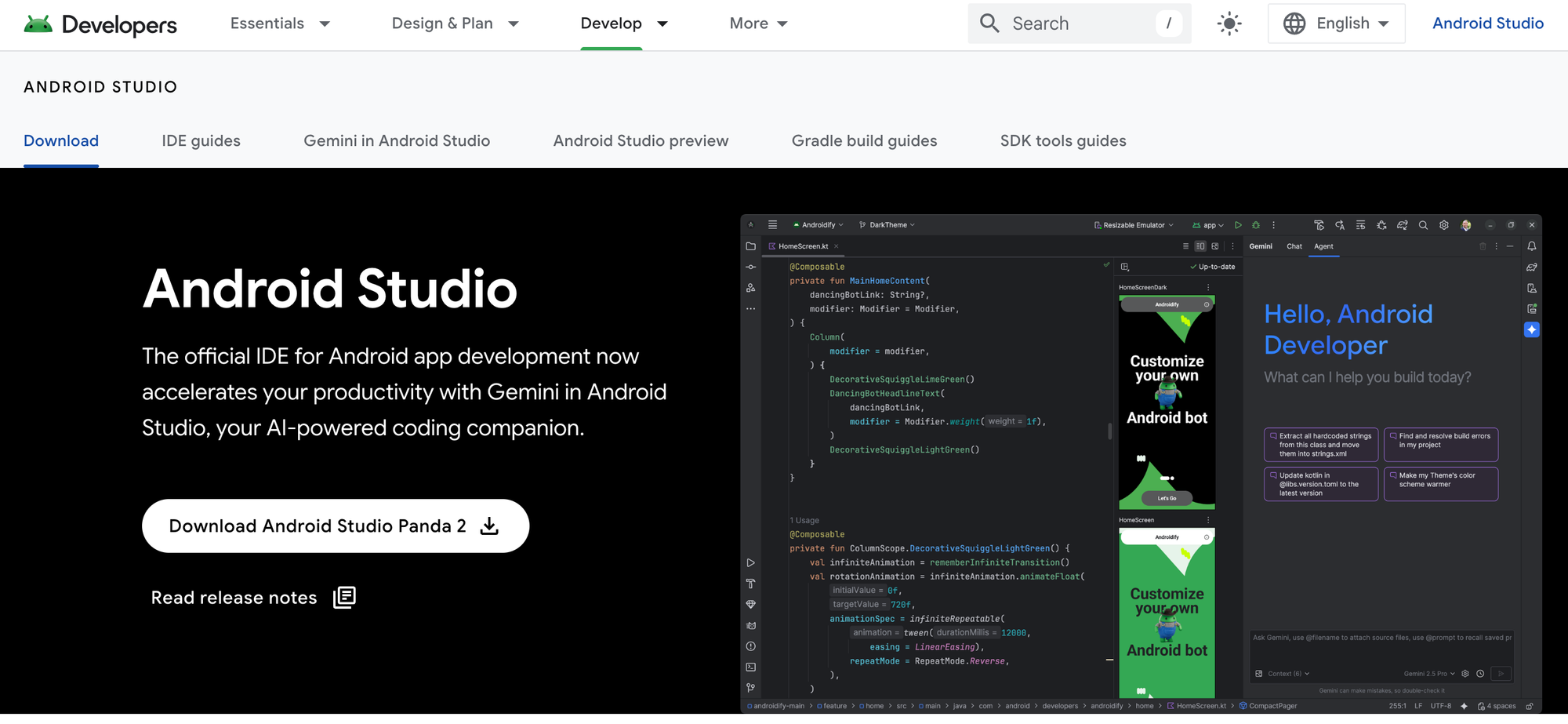Open the Gemini in Android Studio tab
Screen dimensions: 1568x724
coord(397,141)
